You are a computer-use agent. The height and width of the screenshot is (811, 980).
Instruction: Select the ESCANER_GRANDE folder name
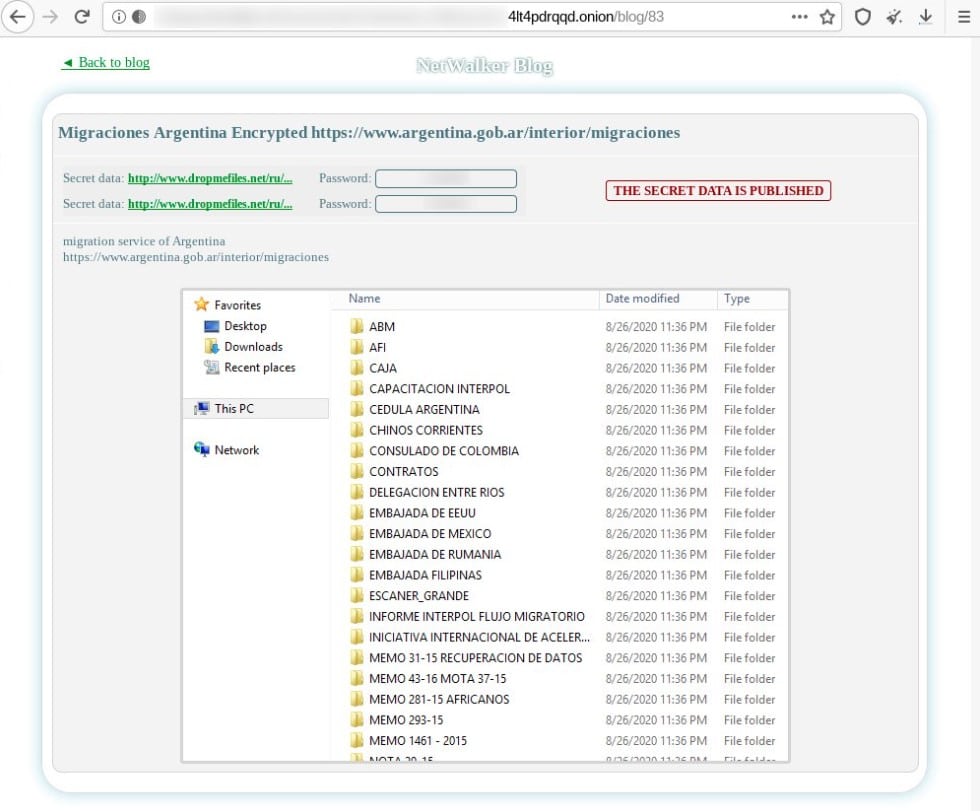pos(419,596)
